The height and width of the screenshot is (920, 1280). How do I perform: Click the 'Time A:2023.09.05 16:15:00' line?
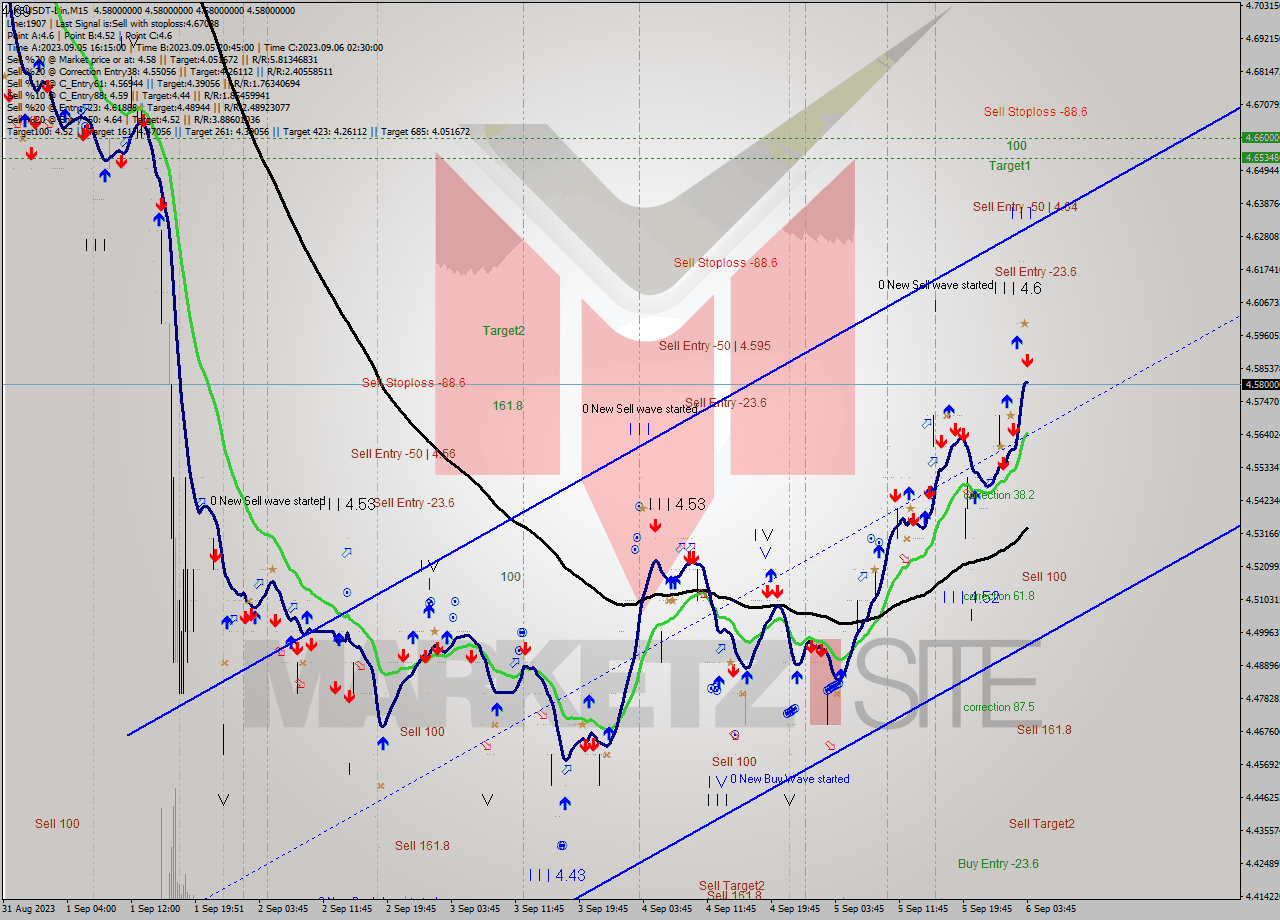coord(195,47)
